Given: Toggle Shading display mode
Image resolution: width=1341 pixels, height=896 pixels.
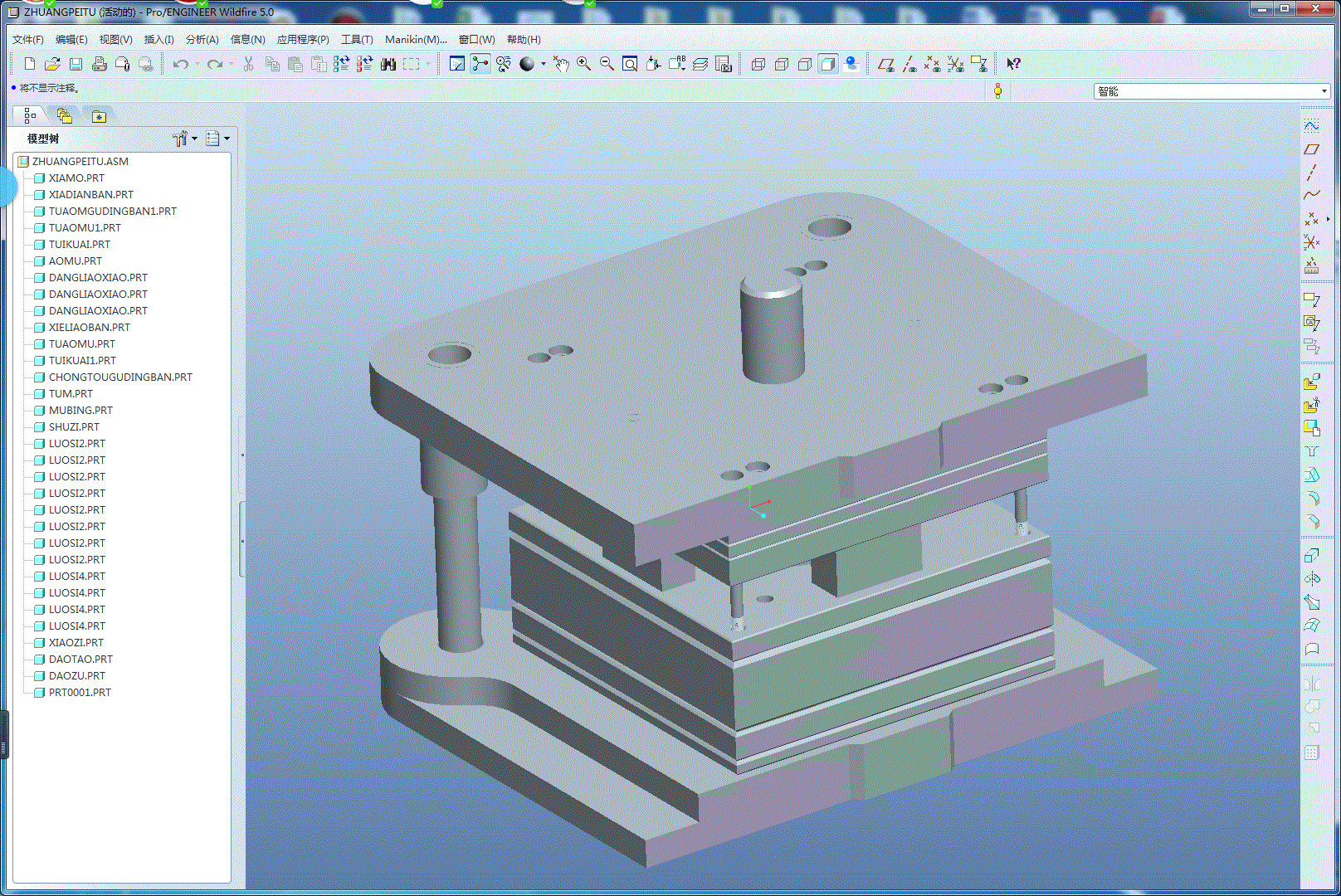Looking at the screenshot, I should (x=827, y=64).
